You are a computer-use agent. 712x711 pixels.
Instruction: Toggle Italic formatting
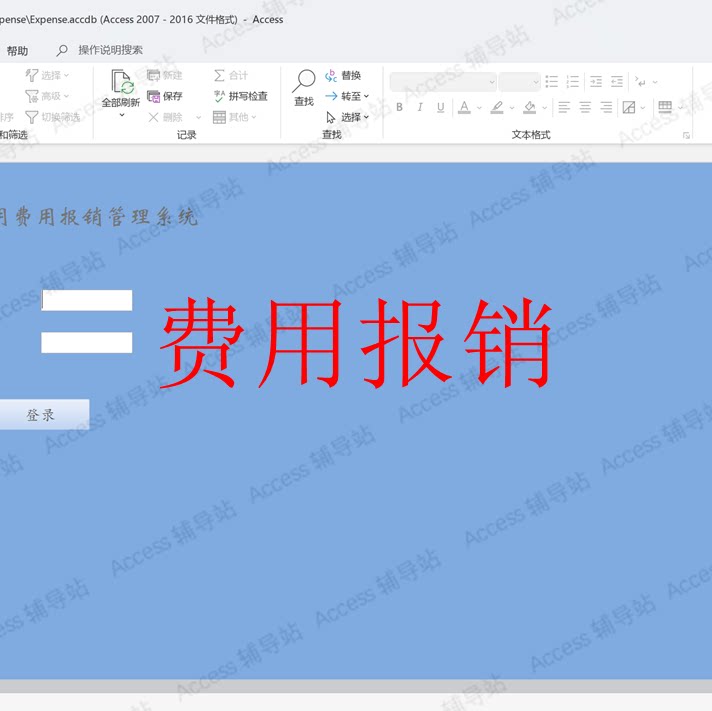coord(420,107)
